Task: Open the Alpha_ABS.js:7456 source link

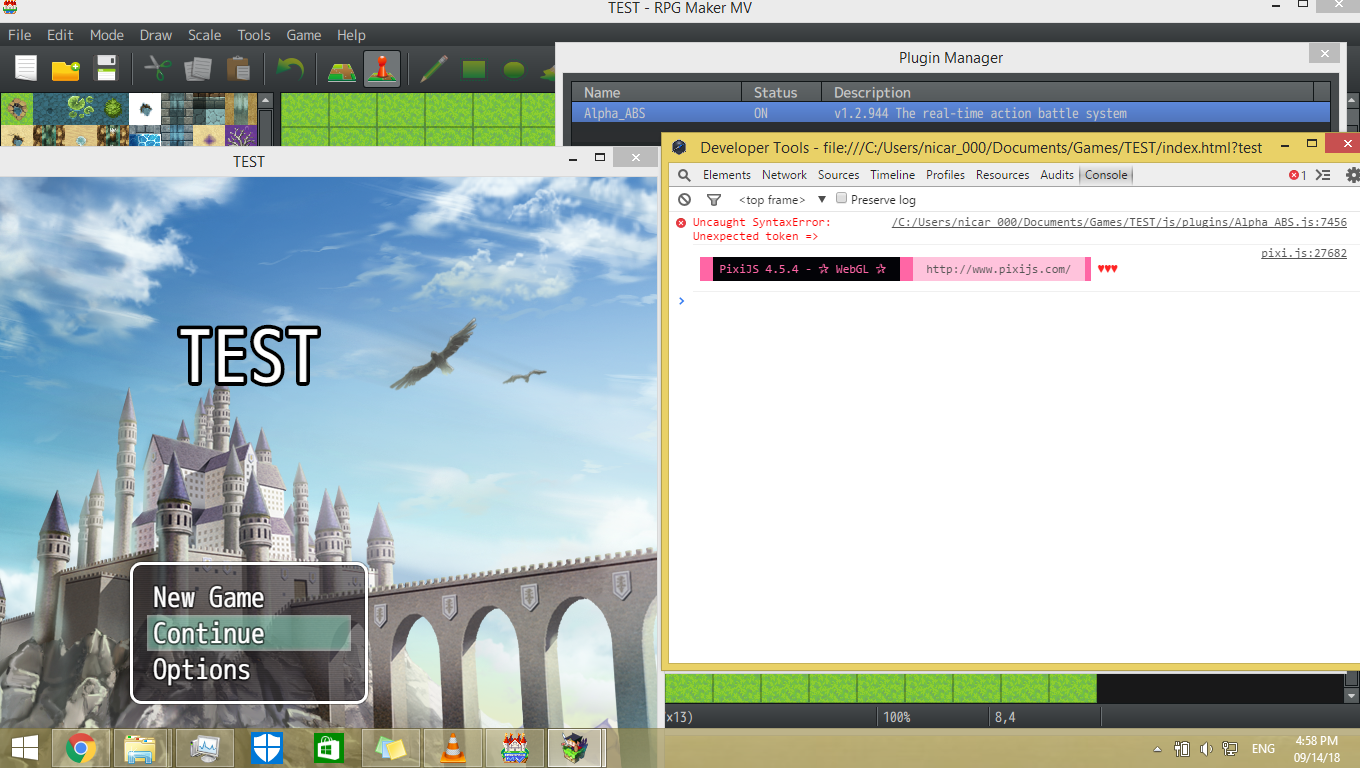Action: [1119, 223]
